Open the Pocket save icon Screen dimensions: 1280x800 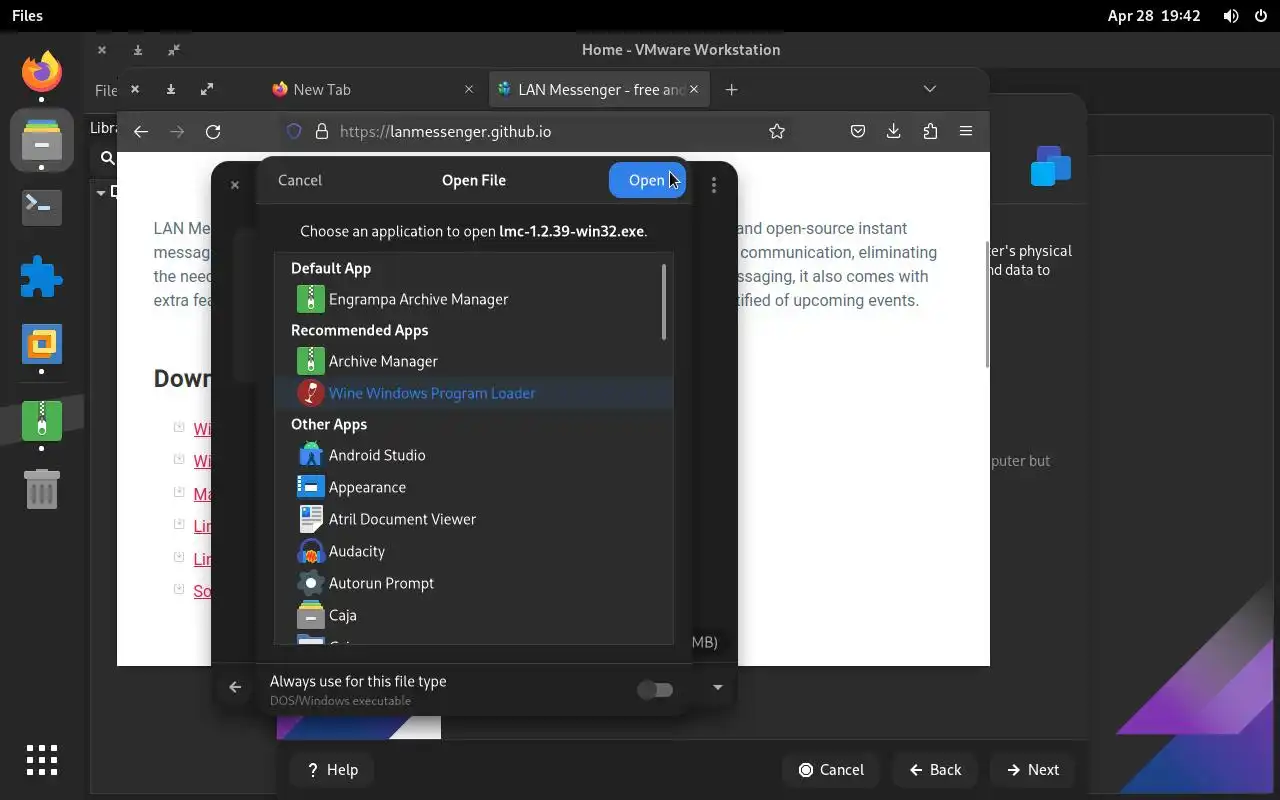[x=858, y=131]
